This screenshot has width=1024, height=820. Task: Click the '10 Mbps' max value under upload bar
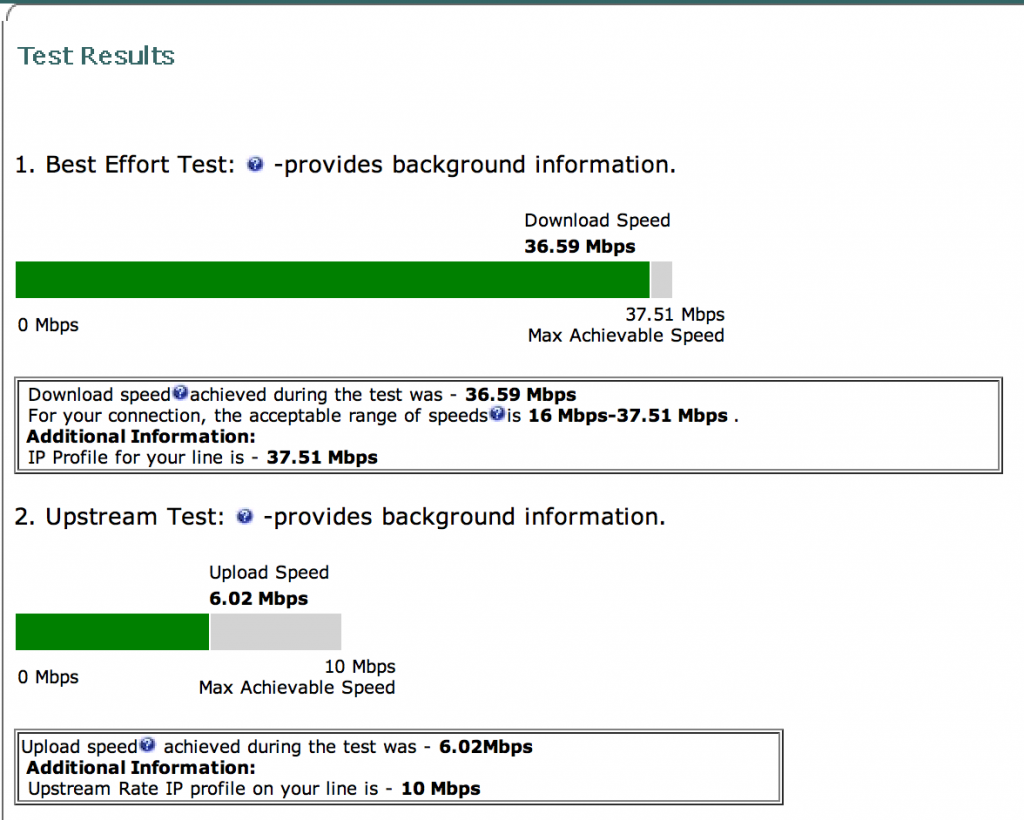(x=360, y=667)
